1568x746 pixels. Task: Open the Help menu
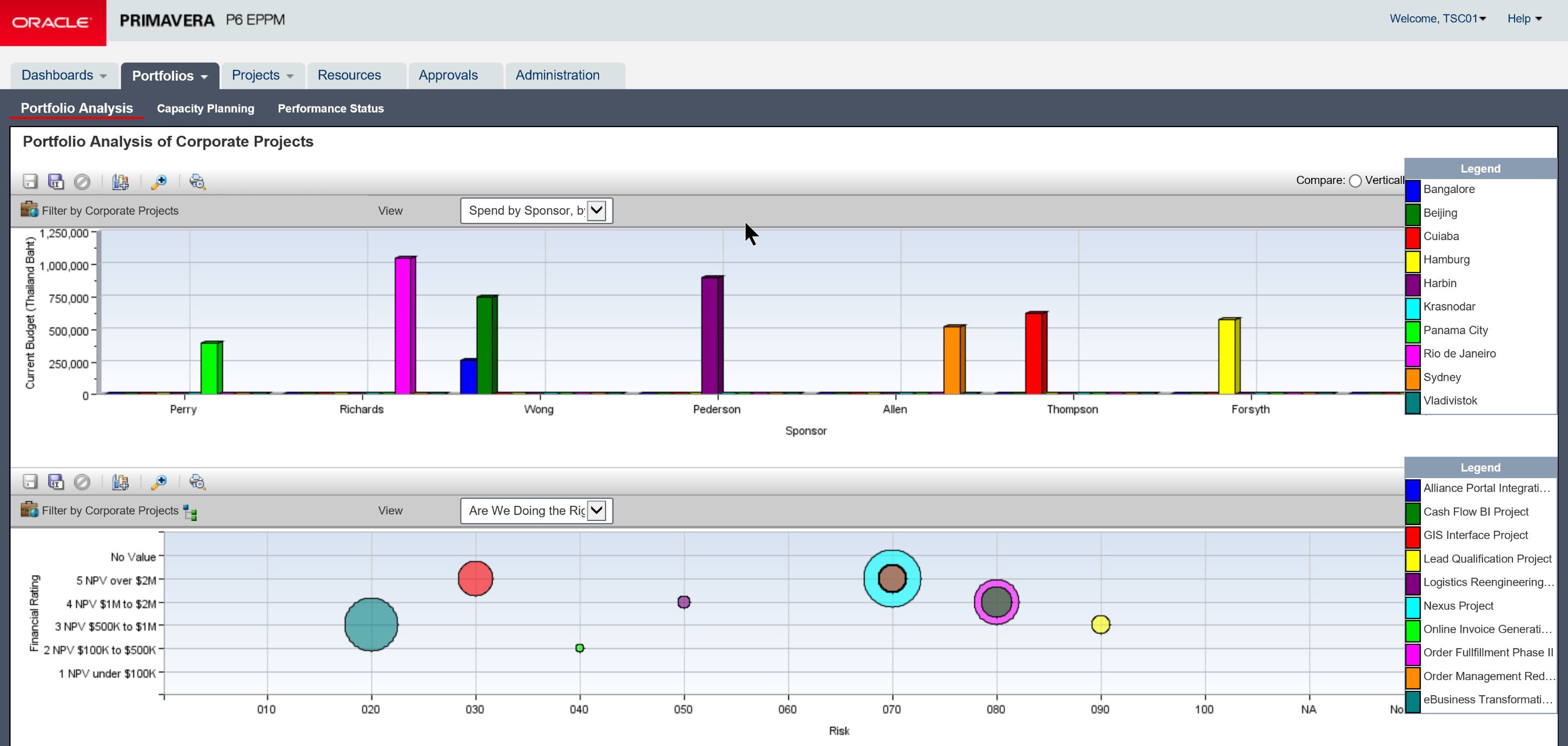[1523, 19]
